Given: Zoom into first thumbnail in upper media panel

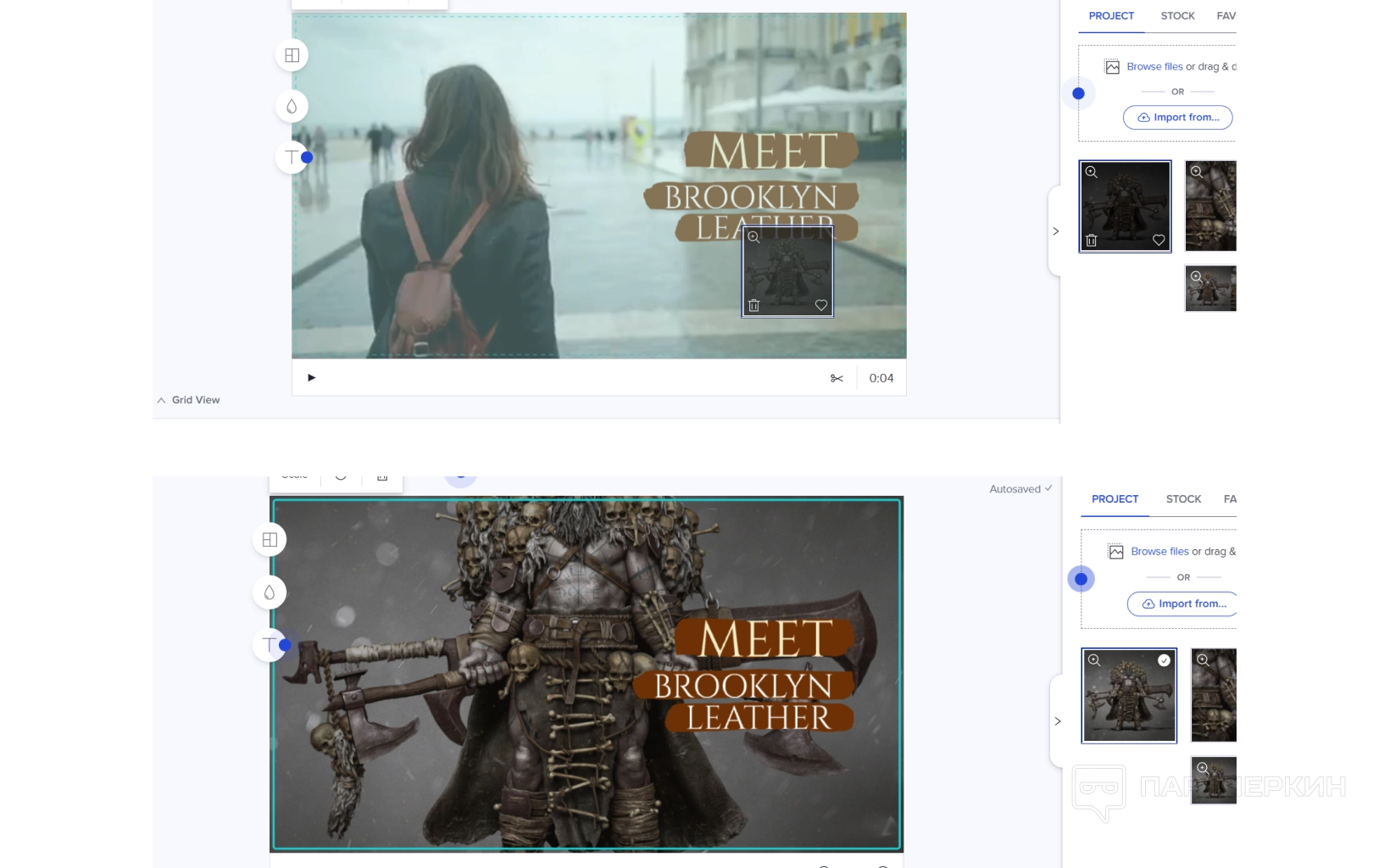Looking at the screenshot, I should tap(1092, 172).
